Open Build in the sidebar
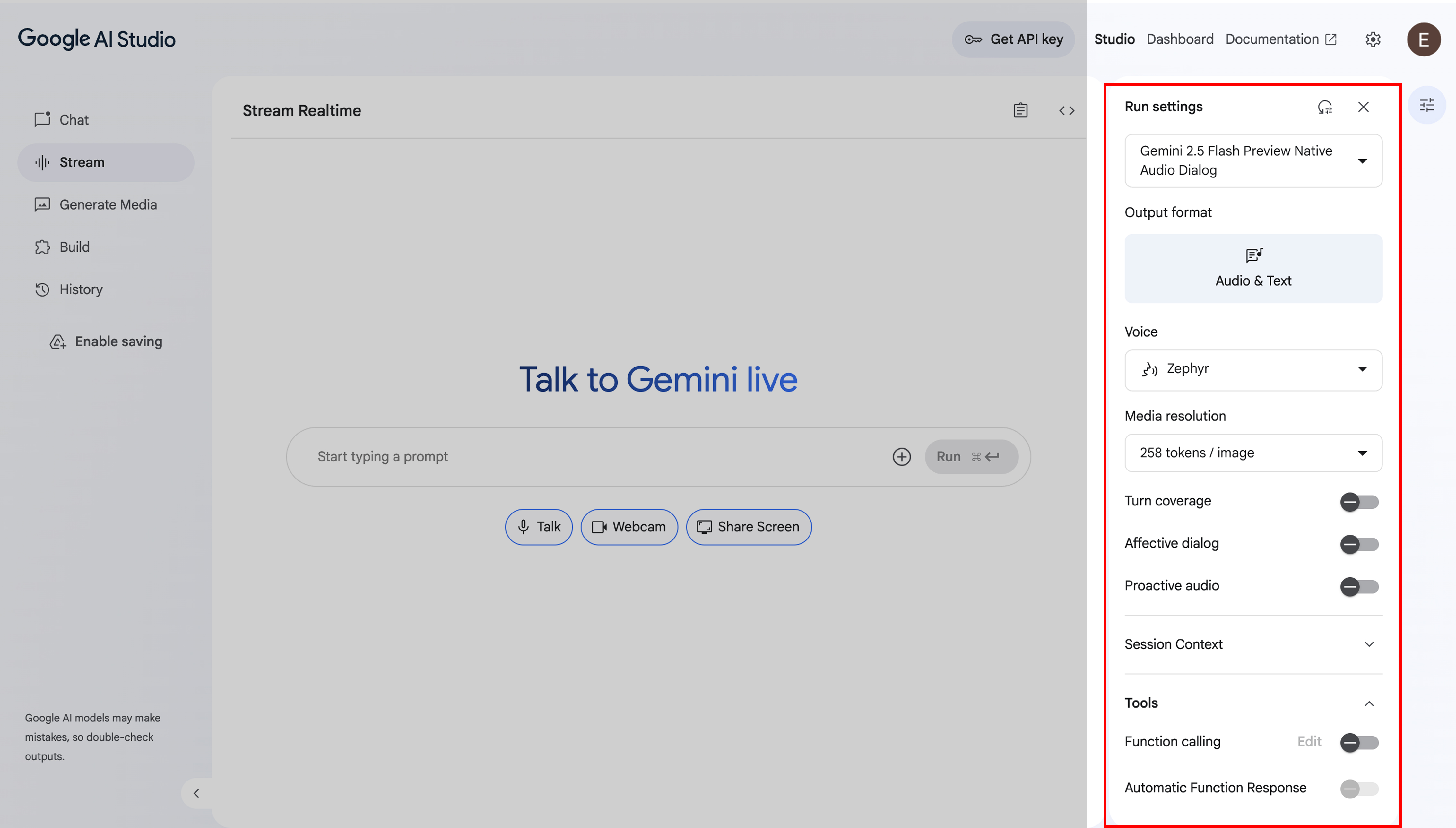 point(106,247)
